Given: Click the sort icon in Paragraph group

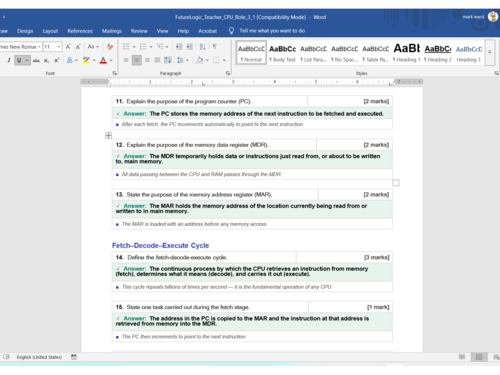Looking at the screenshot, I should click(202, 47).
